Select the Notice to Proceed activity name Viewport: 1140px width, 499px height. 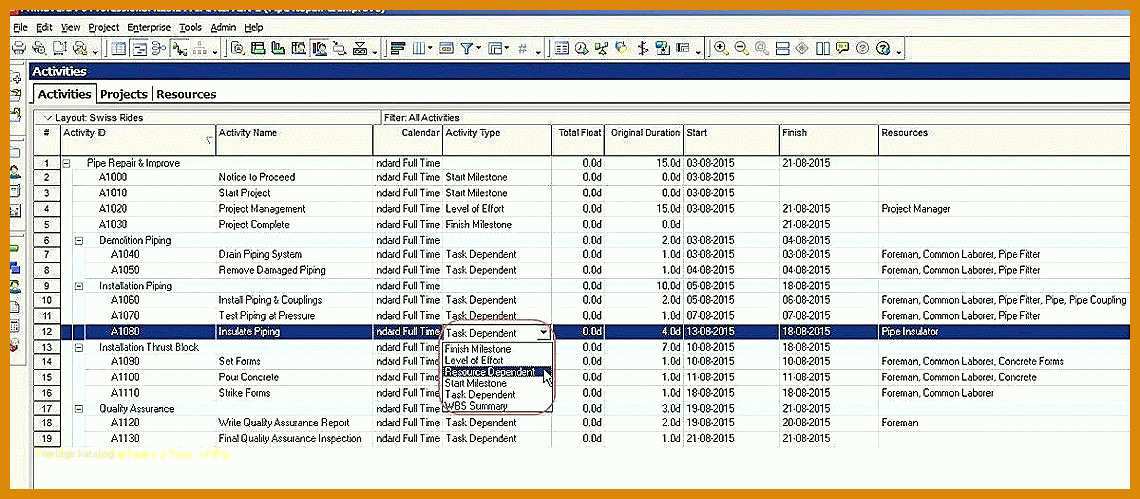(x=257, y=177)
